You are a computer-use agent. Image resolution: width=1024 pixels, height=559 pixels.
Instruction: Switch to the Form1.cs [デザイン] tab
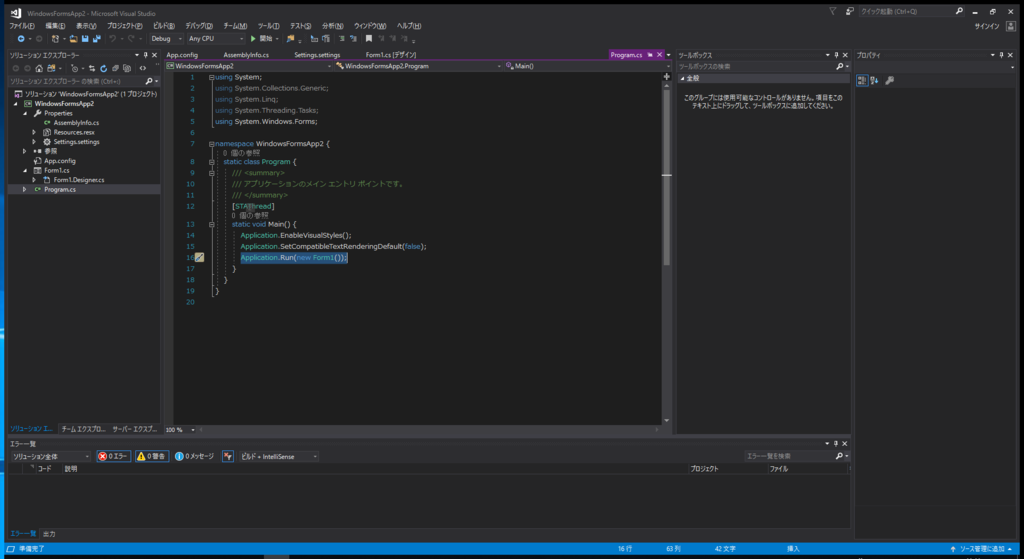[391, 55]
